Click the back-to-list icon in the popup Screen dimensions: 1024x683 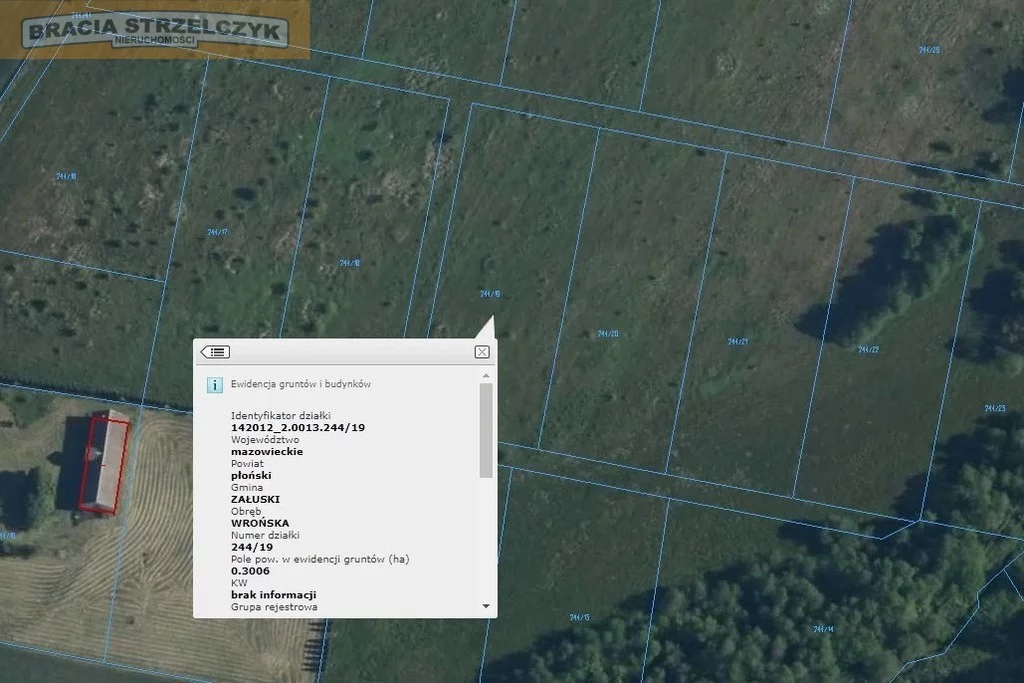point(215,352)
